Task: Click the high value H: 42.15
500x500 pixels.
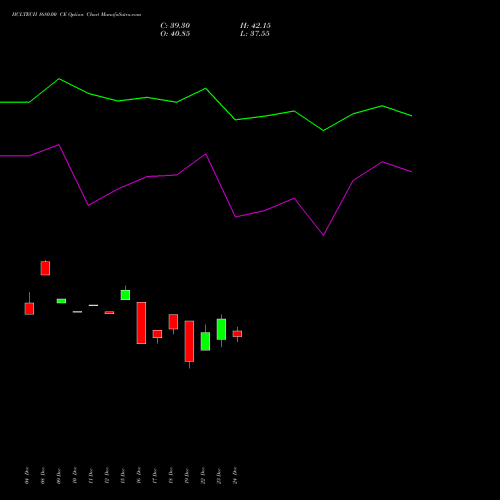Action: (x=255, y=26)
